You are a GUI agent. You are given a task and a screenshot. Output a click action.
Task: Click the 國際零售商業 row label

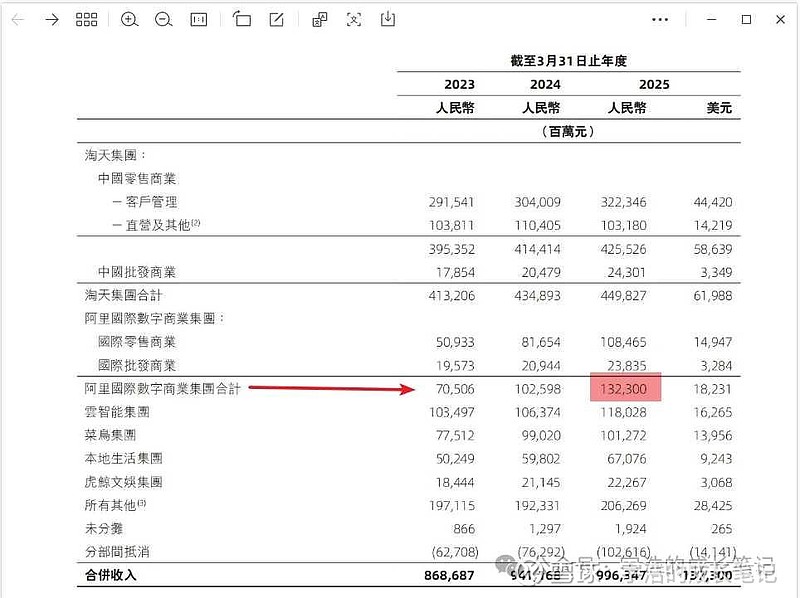[x=137, y=342]
